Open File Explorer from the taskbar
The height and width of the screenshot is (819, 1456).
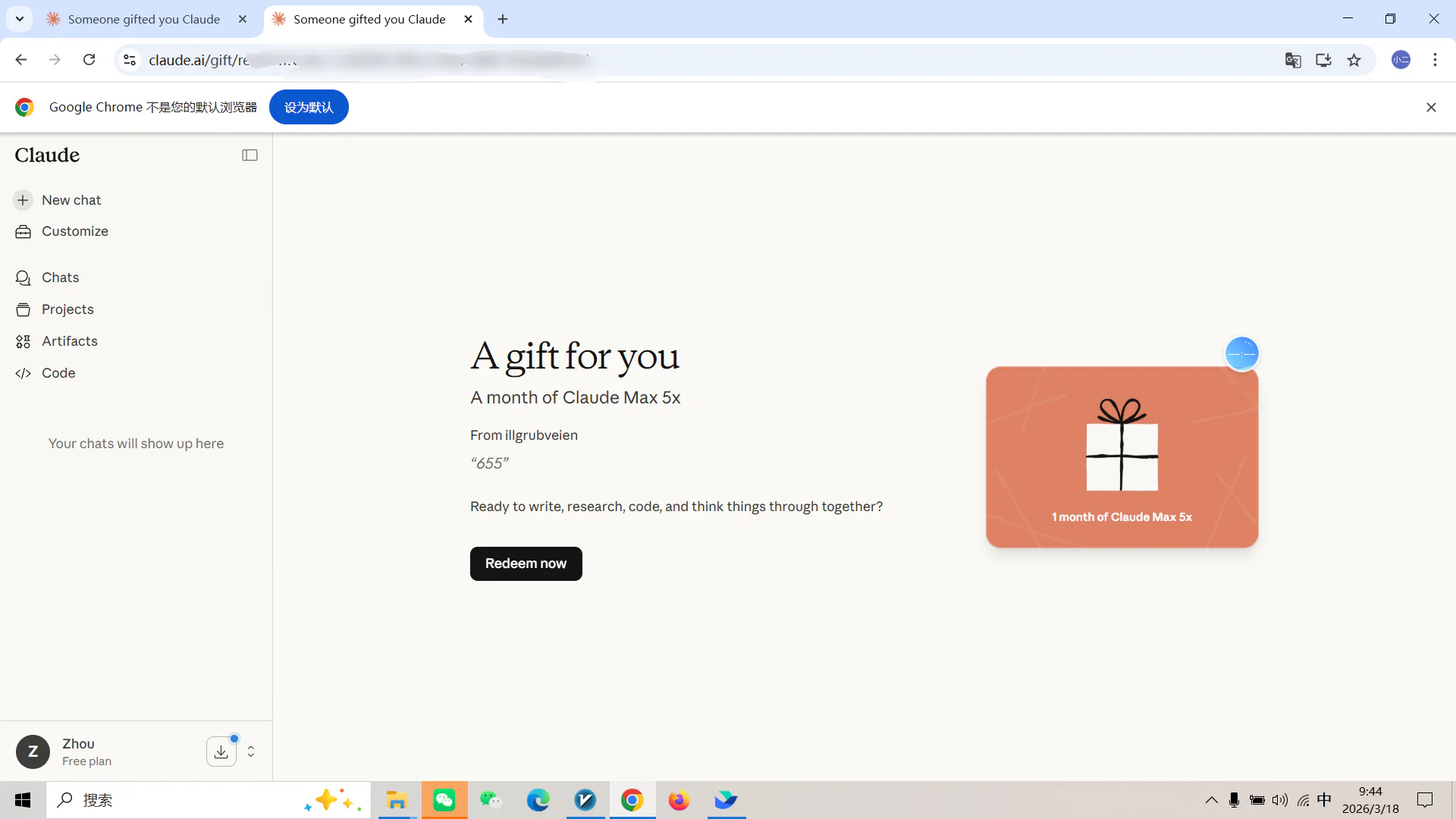click(x=397, y=800)
